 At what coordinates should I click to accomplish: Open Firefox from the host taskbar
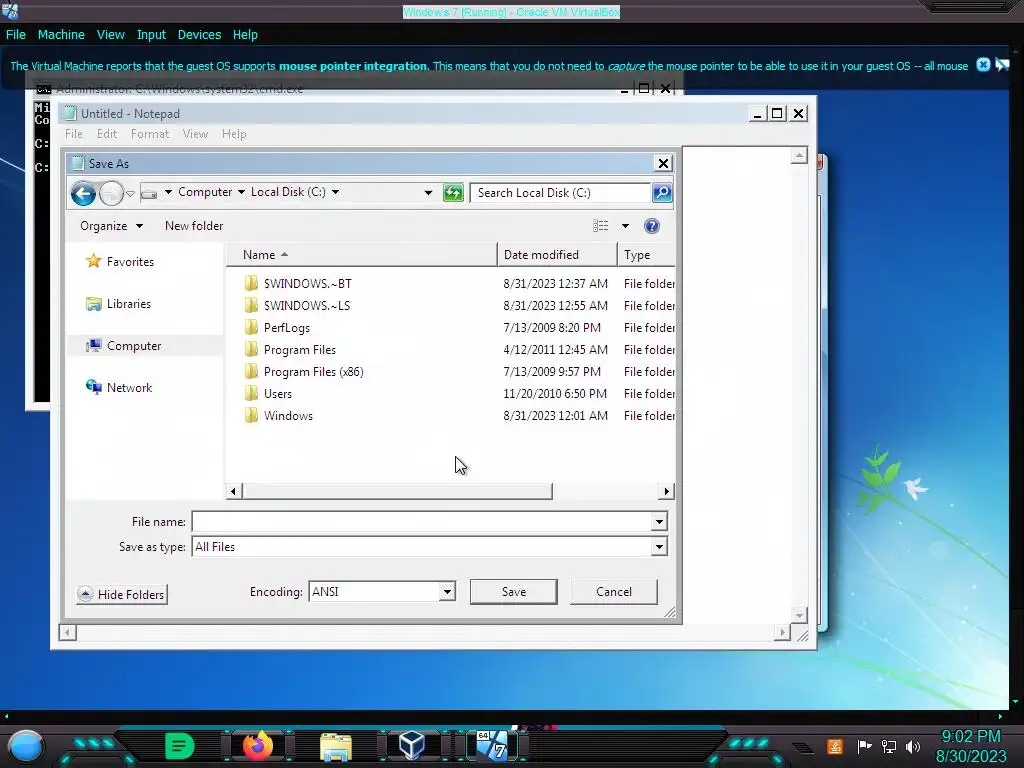(x=257, y=745)
